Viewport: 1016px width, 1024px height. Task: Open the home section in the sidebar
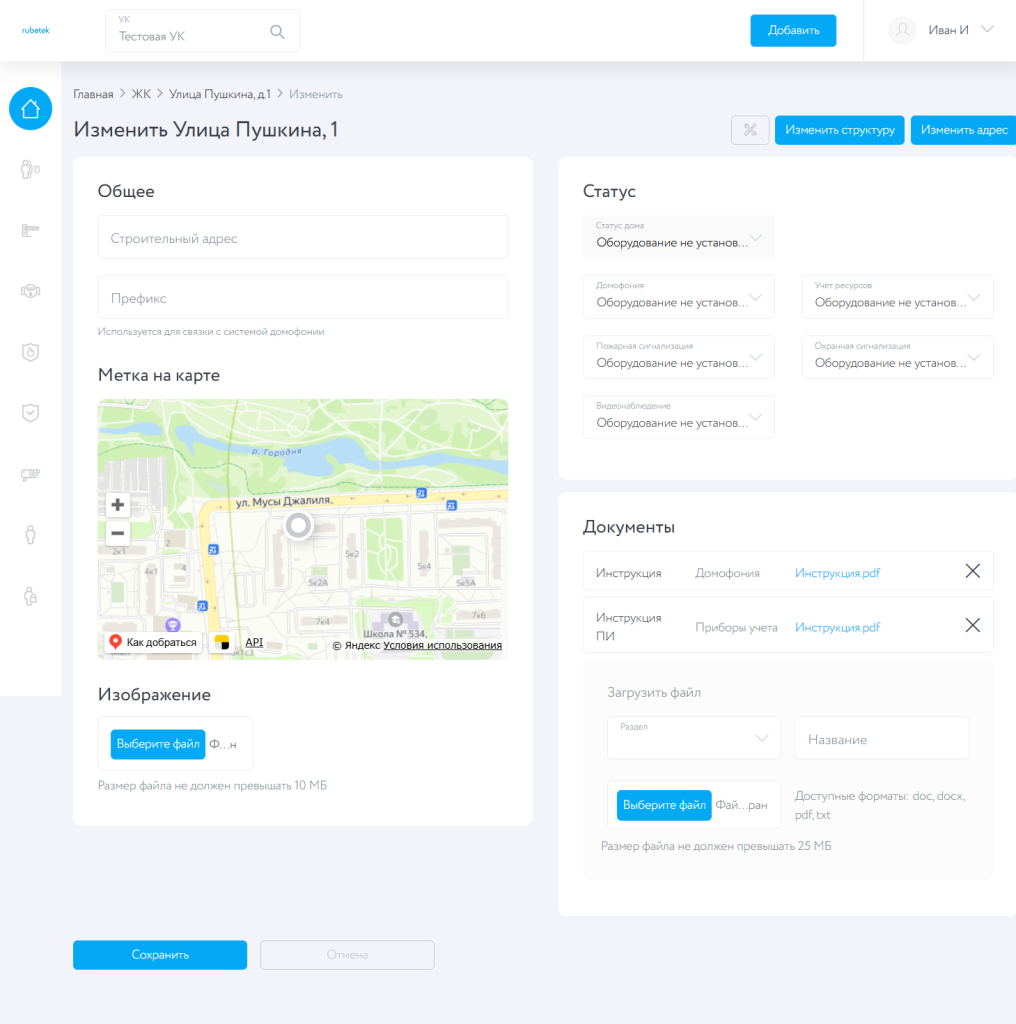30,108
